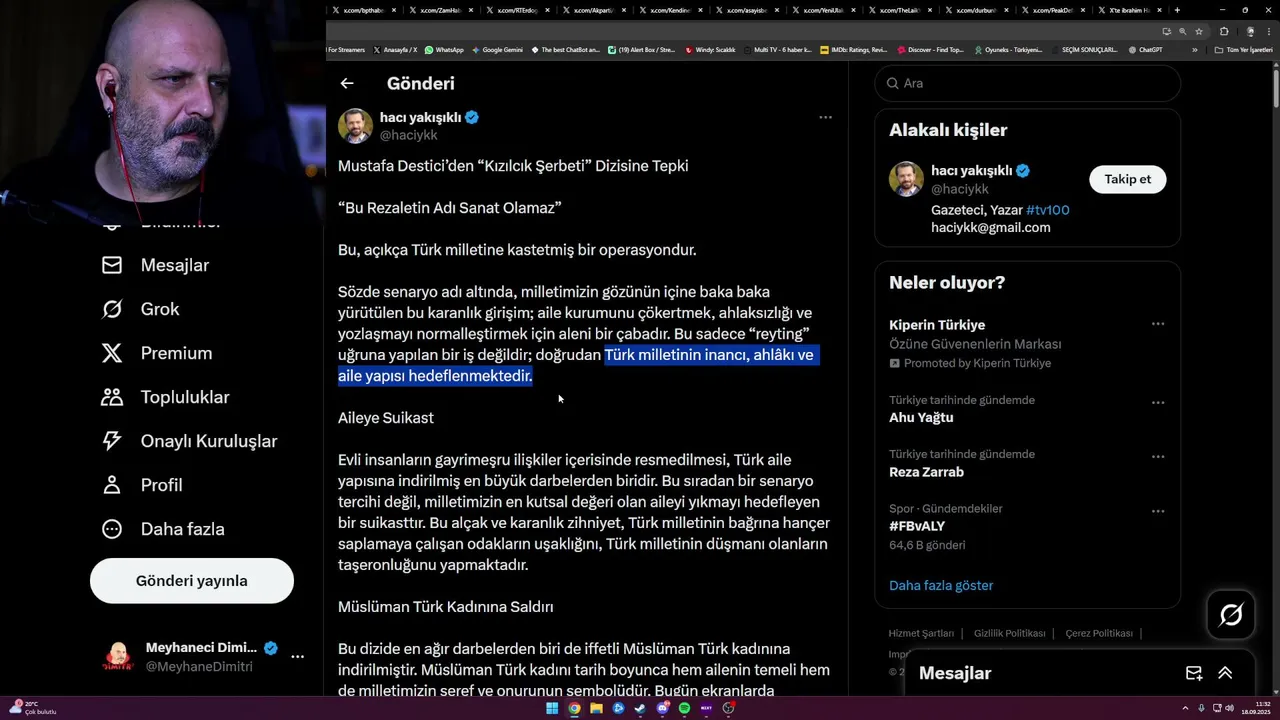Open File Explorer from the taskbar
The width and height of the screenshot is (1280, 720).
click(x=596, y=708)
